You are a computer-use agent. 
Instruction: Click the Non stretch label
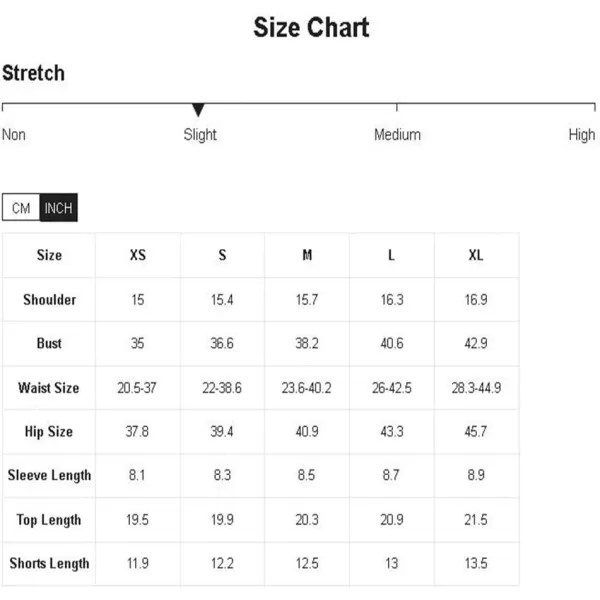click(14, 135)
